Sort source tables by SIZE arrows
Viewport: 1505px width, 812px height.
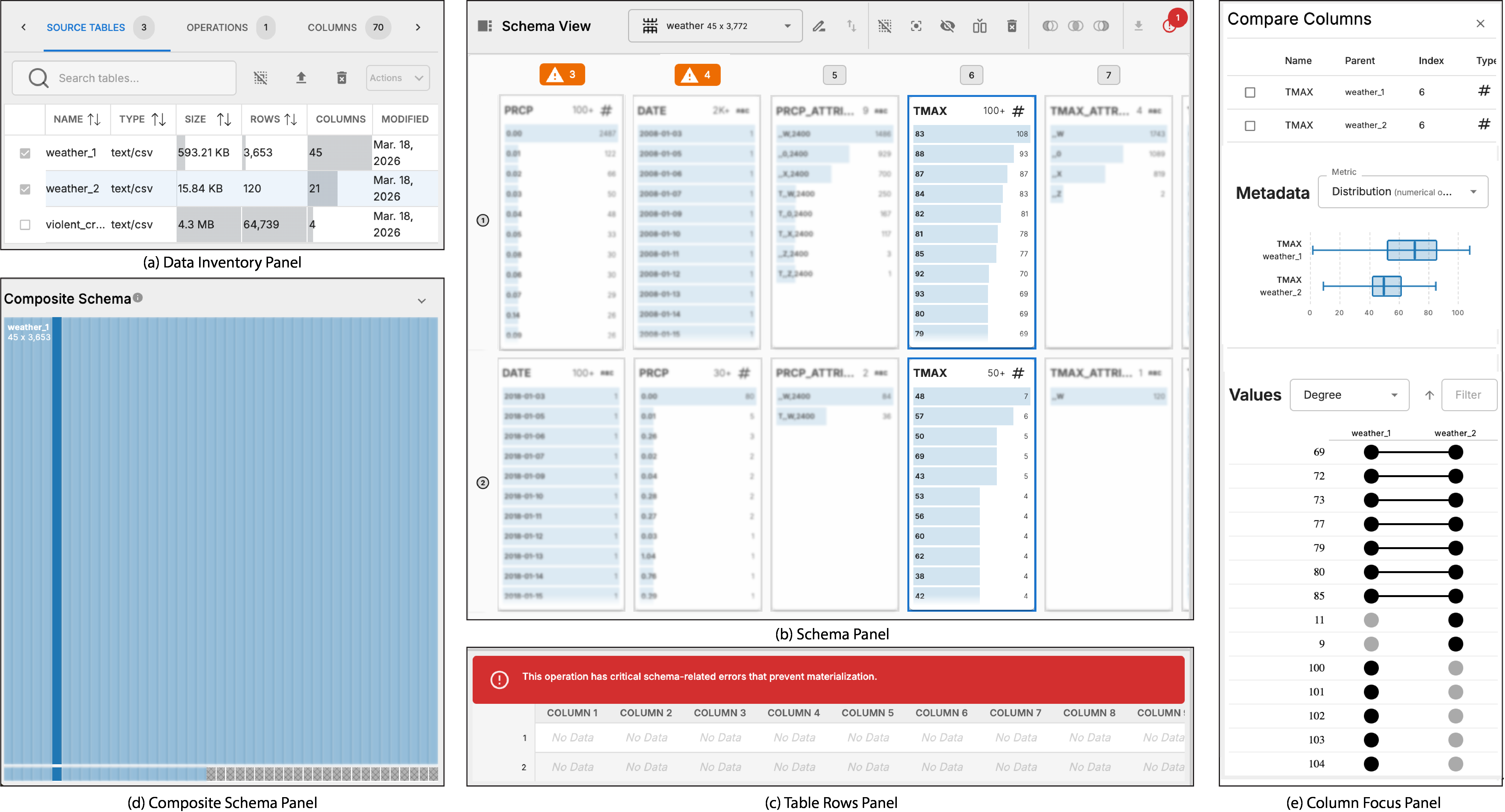224,119
